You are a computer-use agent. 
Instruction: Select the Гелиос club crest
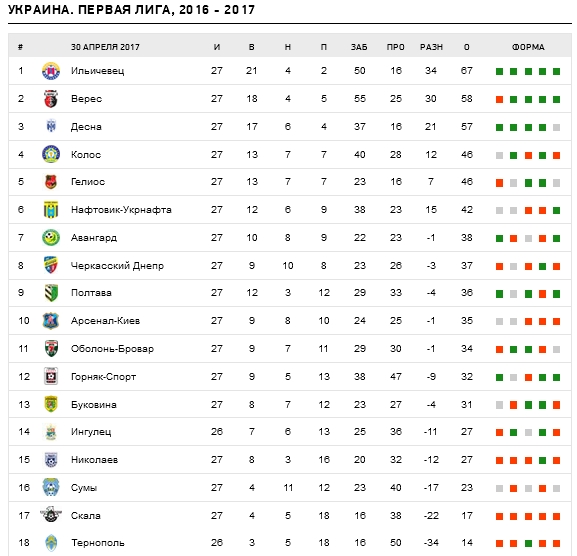[x=51, y=182]
